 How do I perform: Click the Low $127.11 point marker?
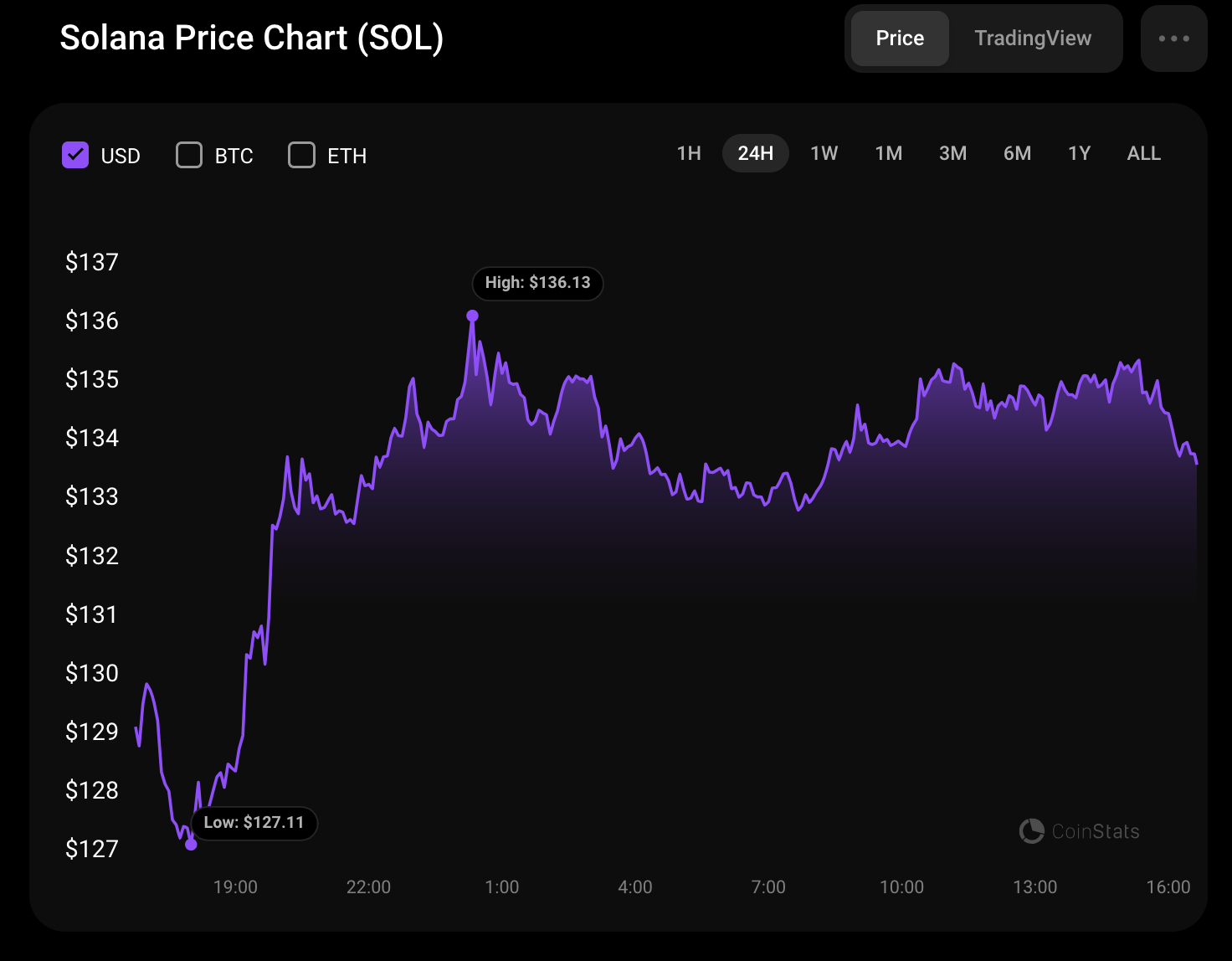191,844
